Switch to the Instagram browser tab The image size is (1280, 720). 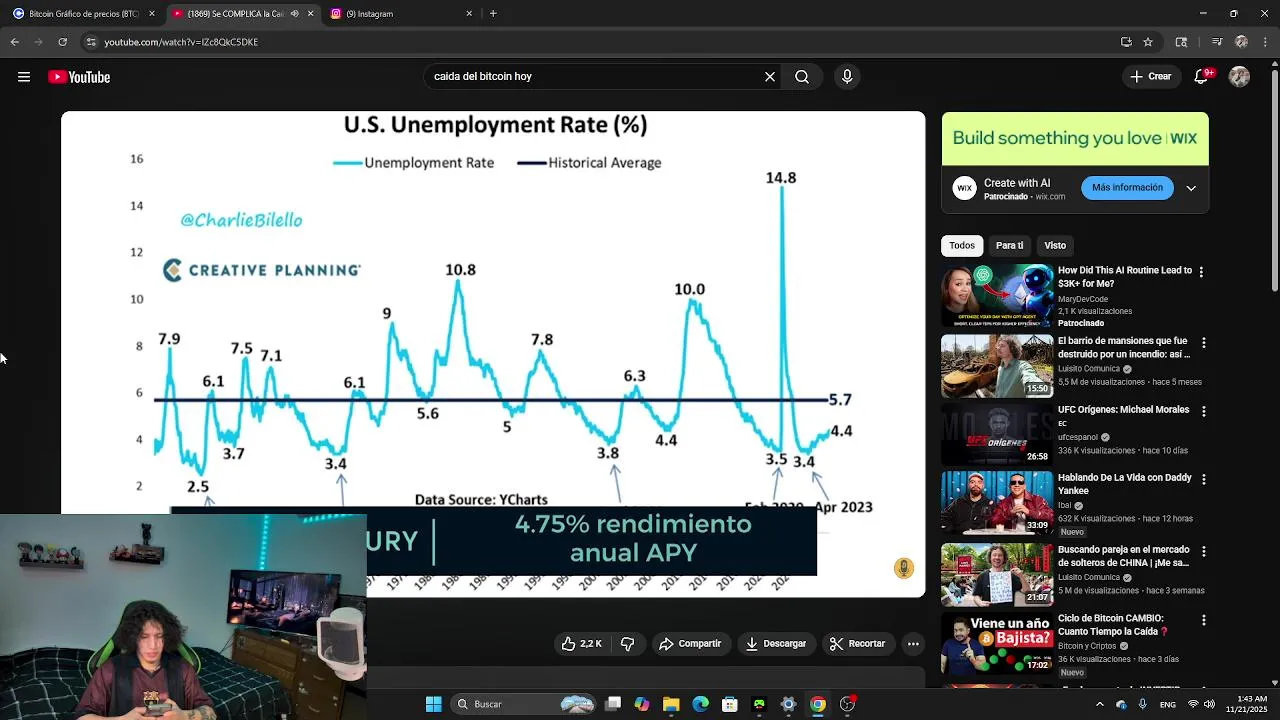point(397,14)
